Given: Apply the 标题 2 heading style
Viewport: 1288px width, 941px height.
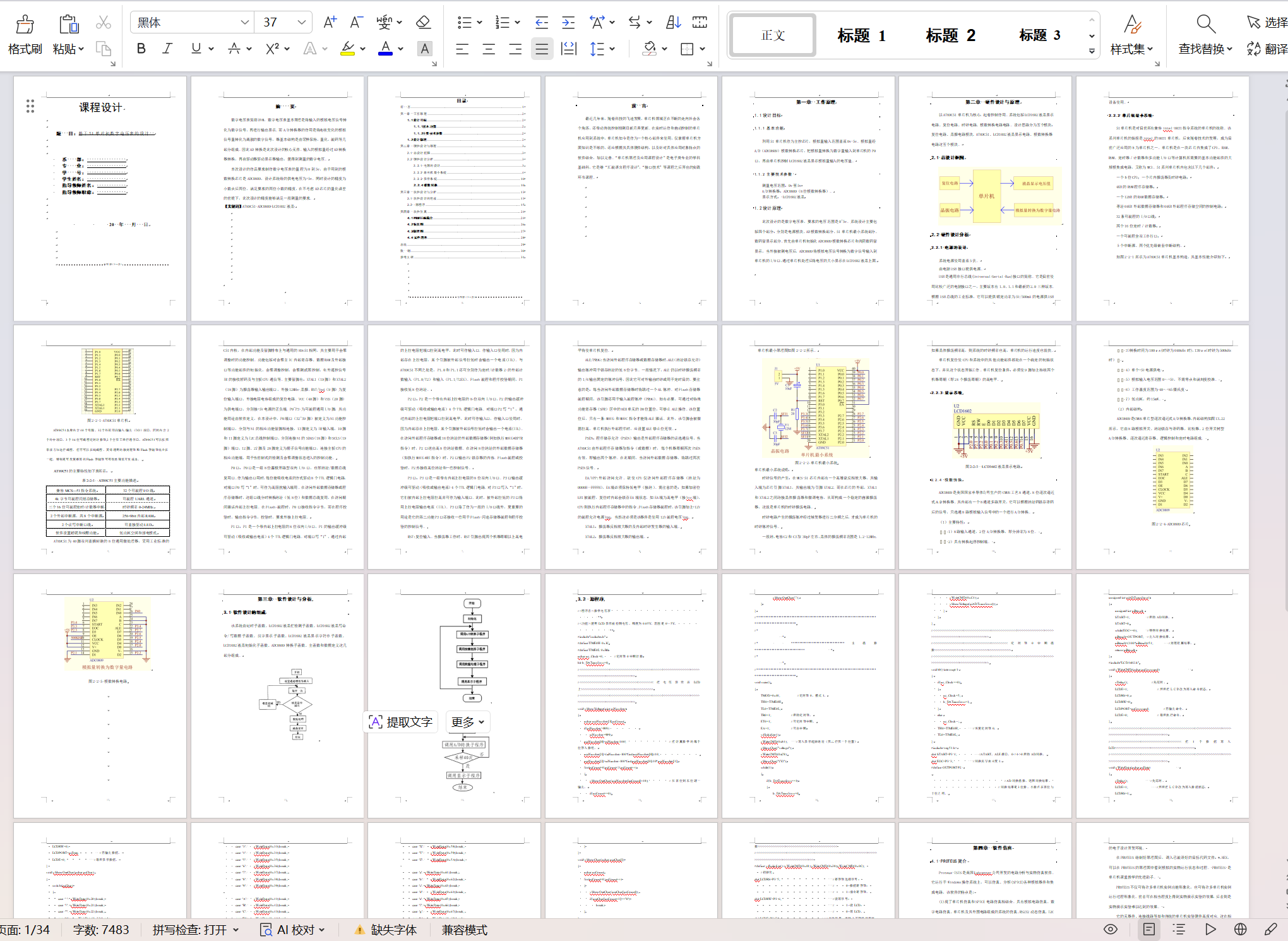Looking at the screenshot, I should (950, 35).
